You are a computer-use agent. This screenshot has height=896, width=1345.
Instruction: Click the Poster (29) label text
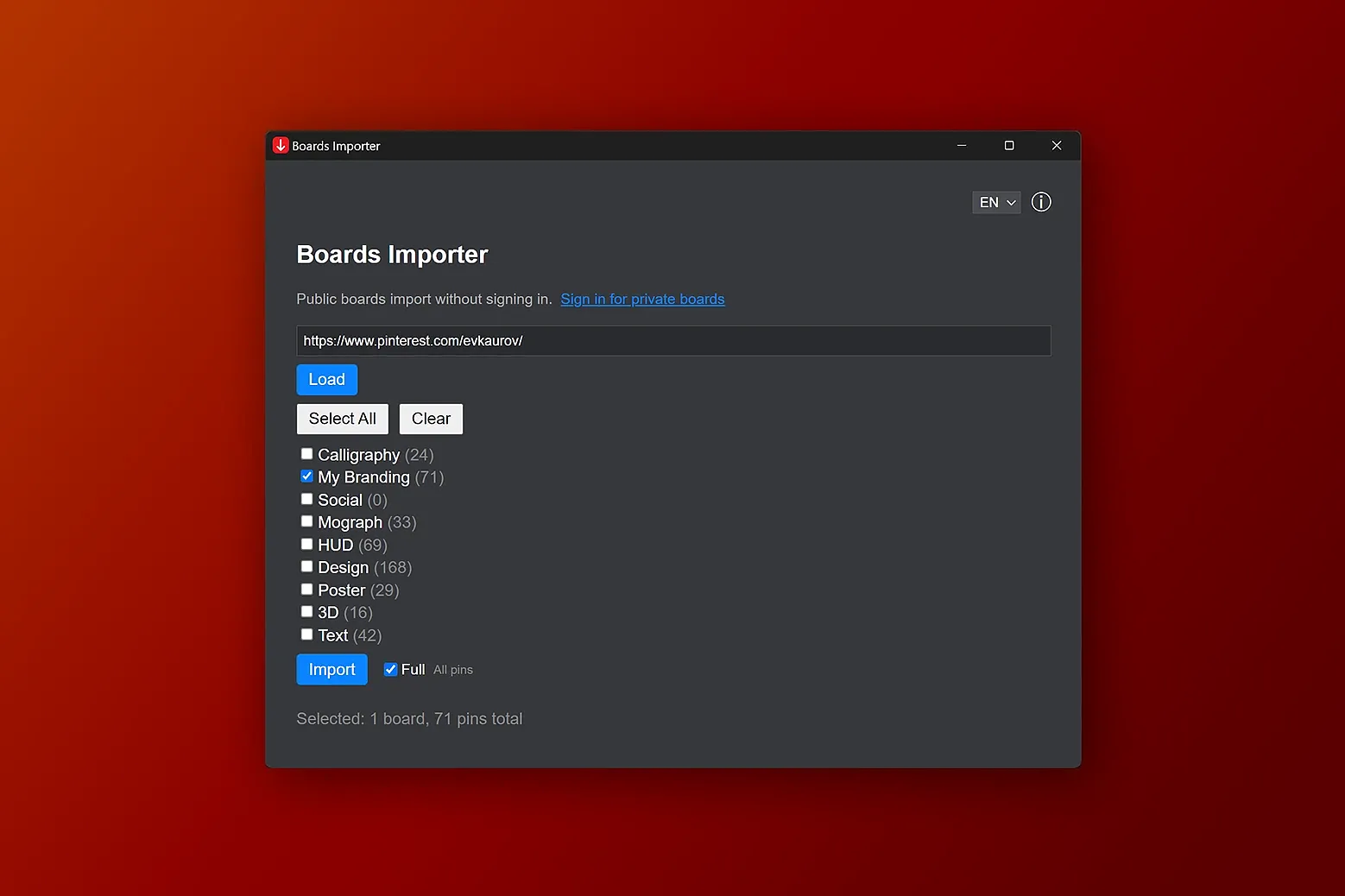point(358,590)
